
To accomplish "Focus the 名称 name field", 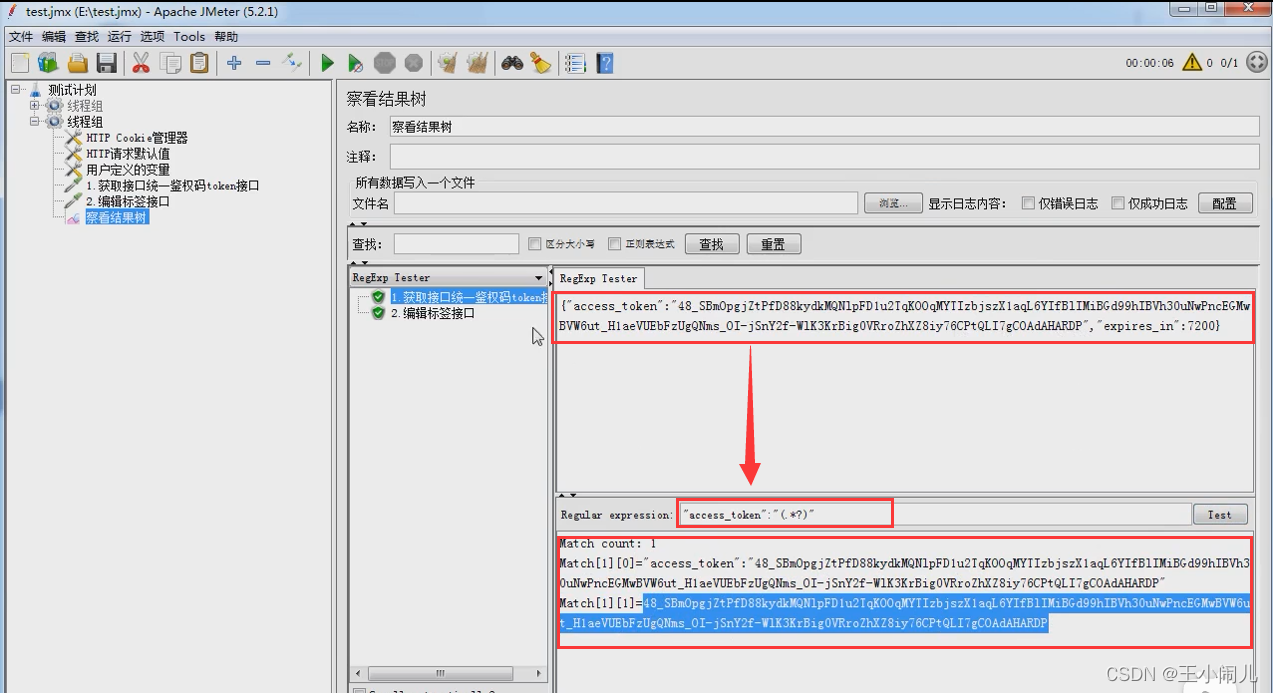I will pos(823,126).
